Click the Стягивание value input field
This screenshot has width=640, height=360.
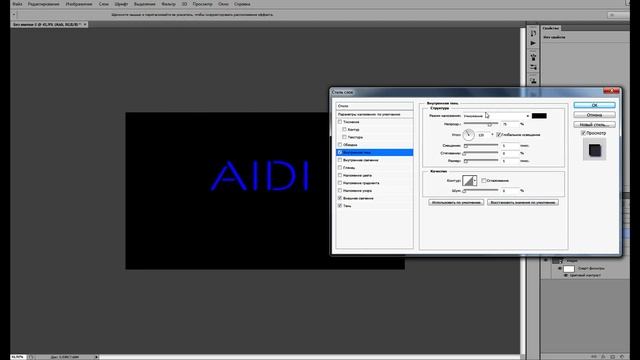pos(509,153)
